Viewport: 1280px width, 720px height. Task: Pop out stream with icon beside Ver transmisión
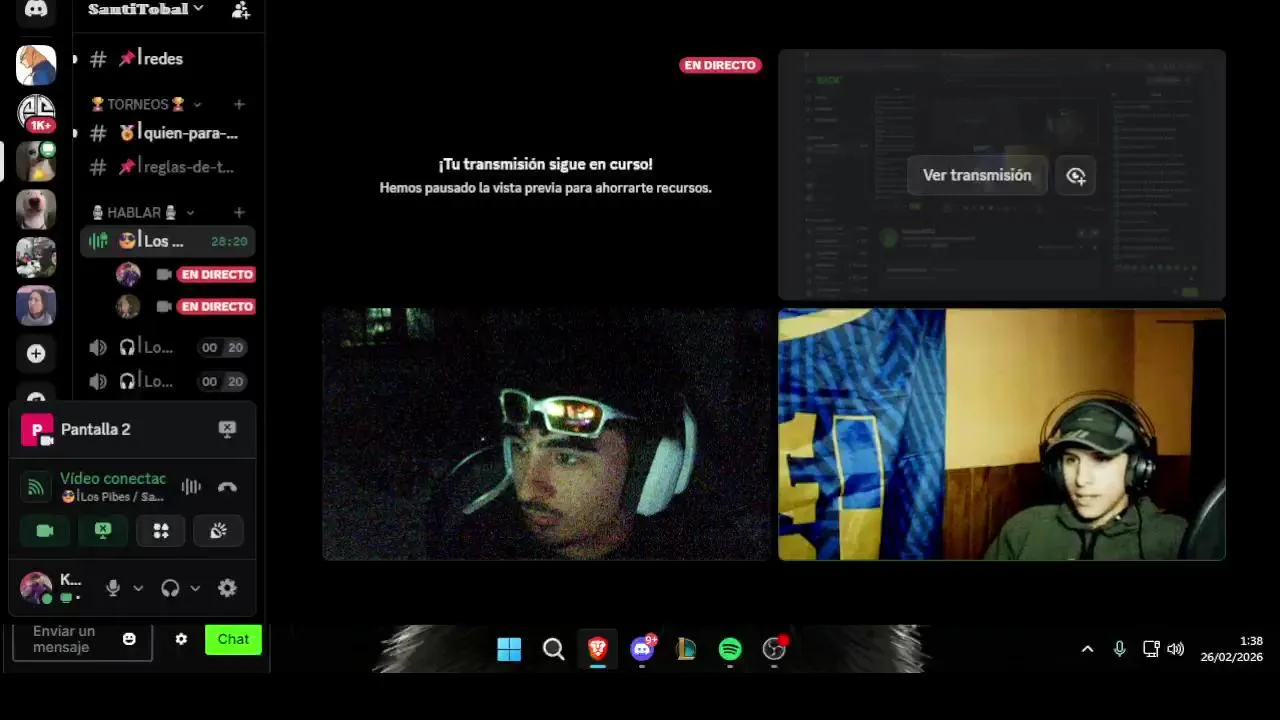[1076, 176]
